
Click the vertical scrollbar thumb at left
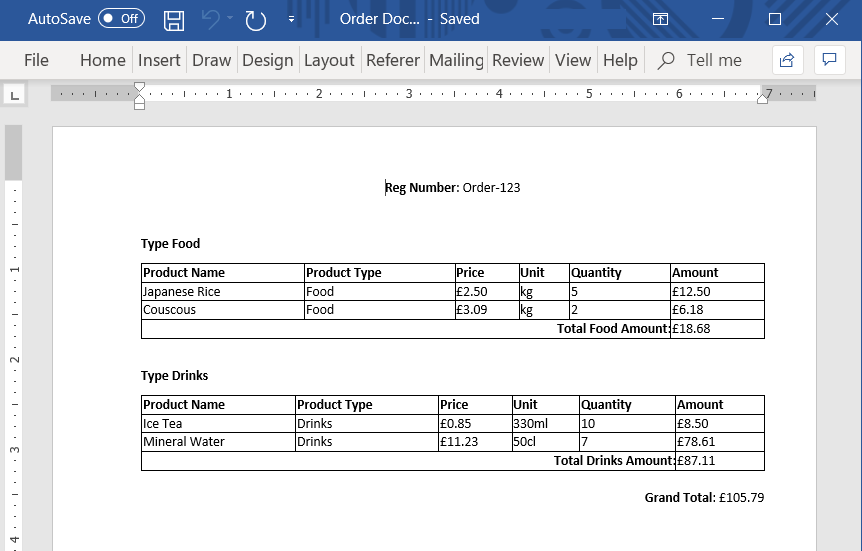tap(14, 152)
